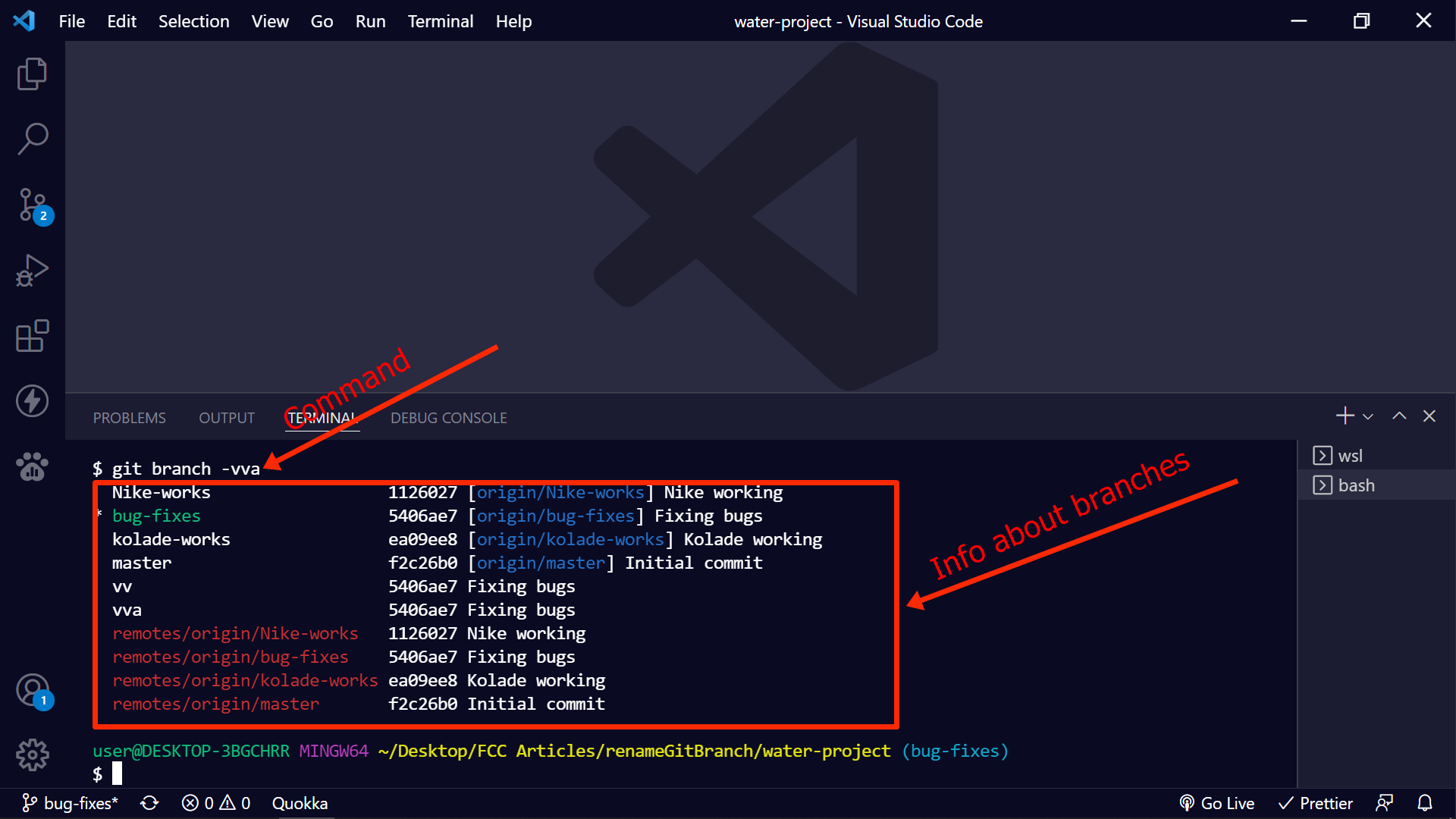Click the remotes/origin/Nike-works line in terminal
The image size is (1456, 819).
(235, 634)
